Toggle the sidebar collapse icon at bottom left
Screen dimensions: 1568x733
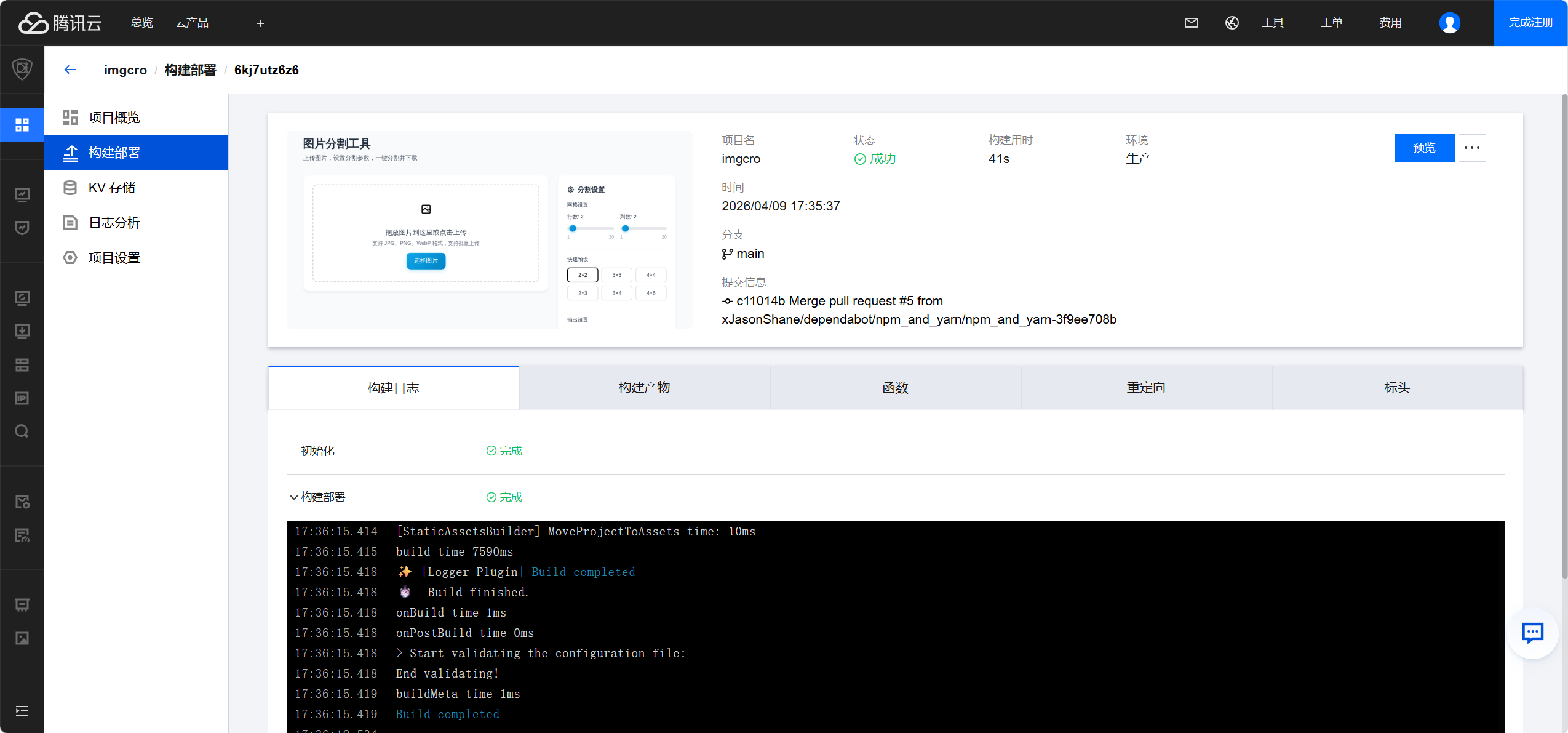[x=22, y=711]
